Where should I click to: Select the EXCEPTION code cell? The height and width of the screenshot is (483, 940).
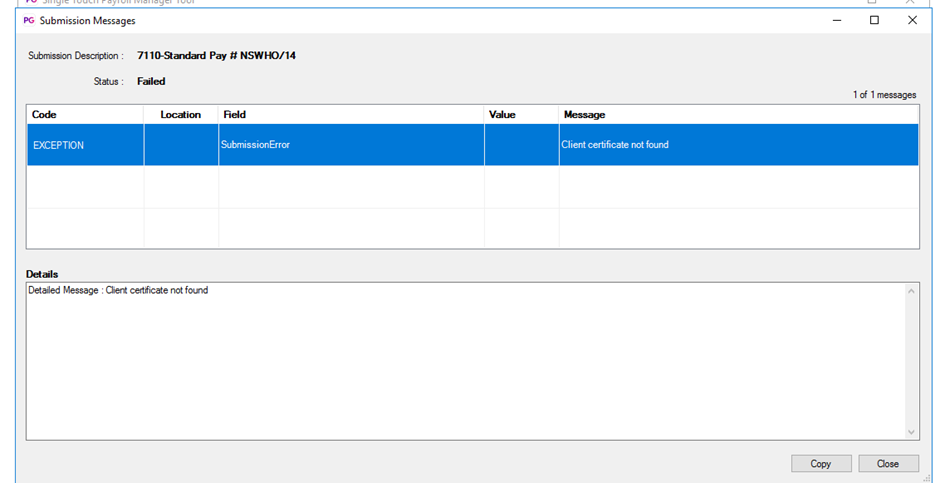click(x=85, y=145)
